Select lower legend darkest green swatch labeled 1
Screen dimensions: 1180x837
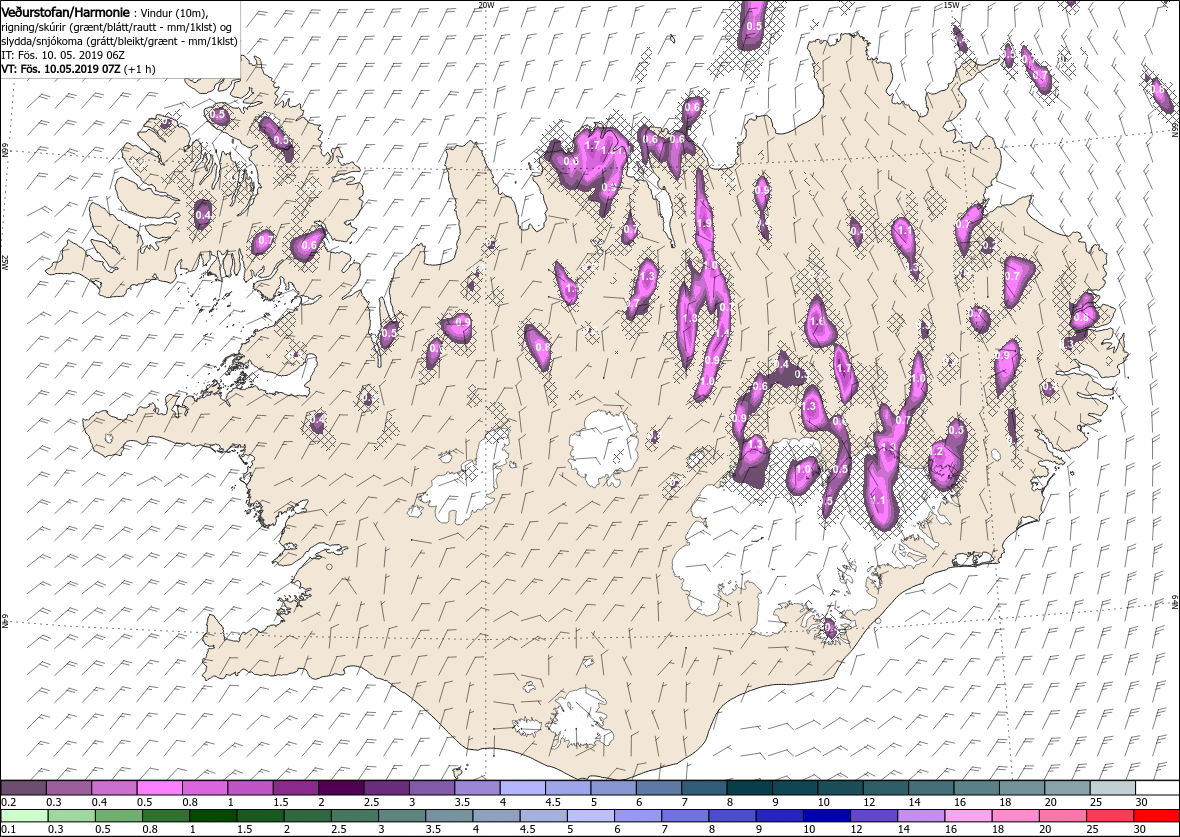click(x=212, y=816)
